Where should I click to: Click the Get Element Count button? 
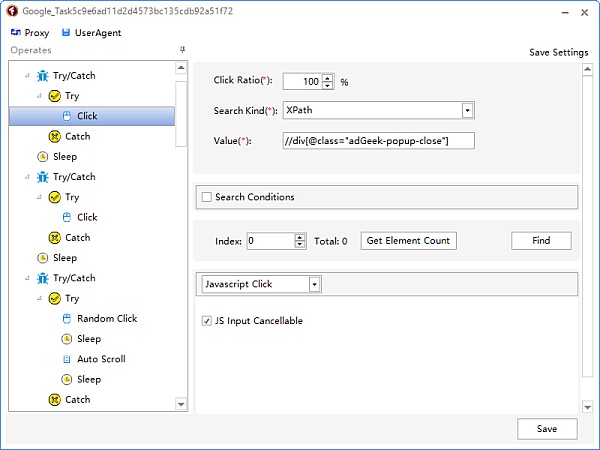point(408,241)
